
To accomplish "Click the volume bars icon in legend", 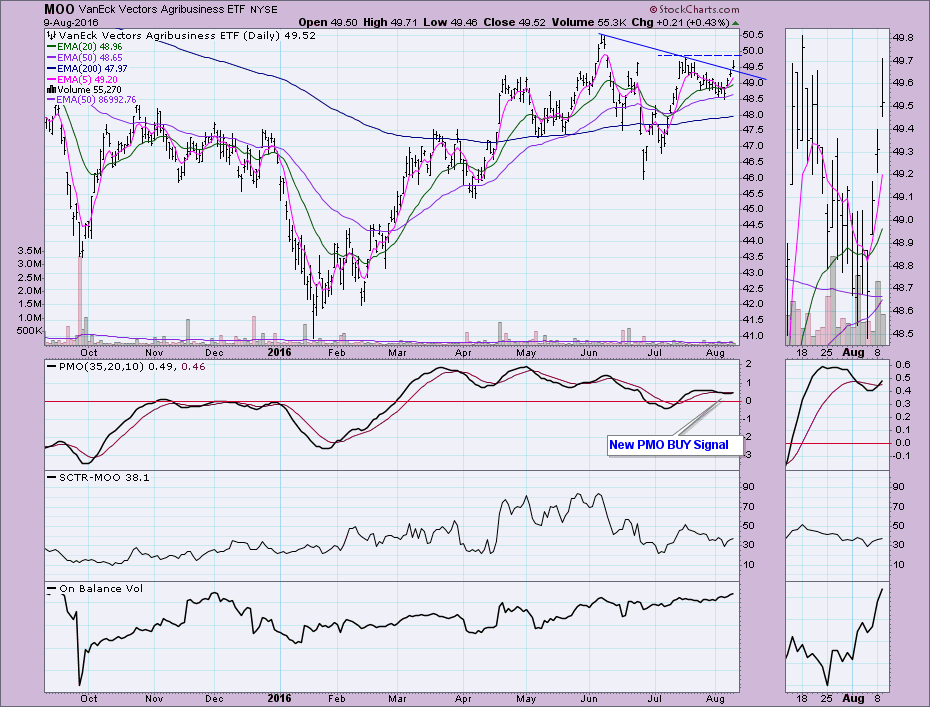I will pos(49,89).
